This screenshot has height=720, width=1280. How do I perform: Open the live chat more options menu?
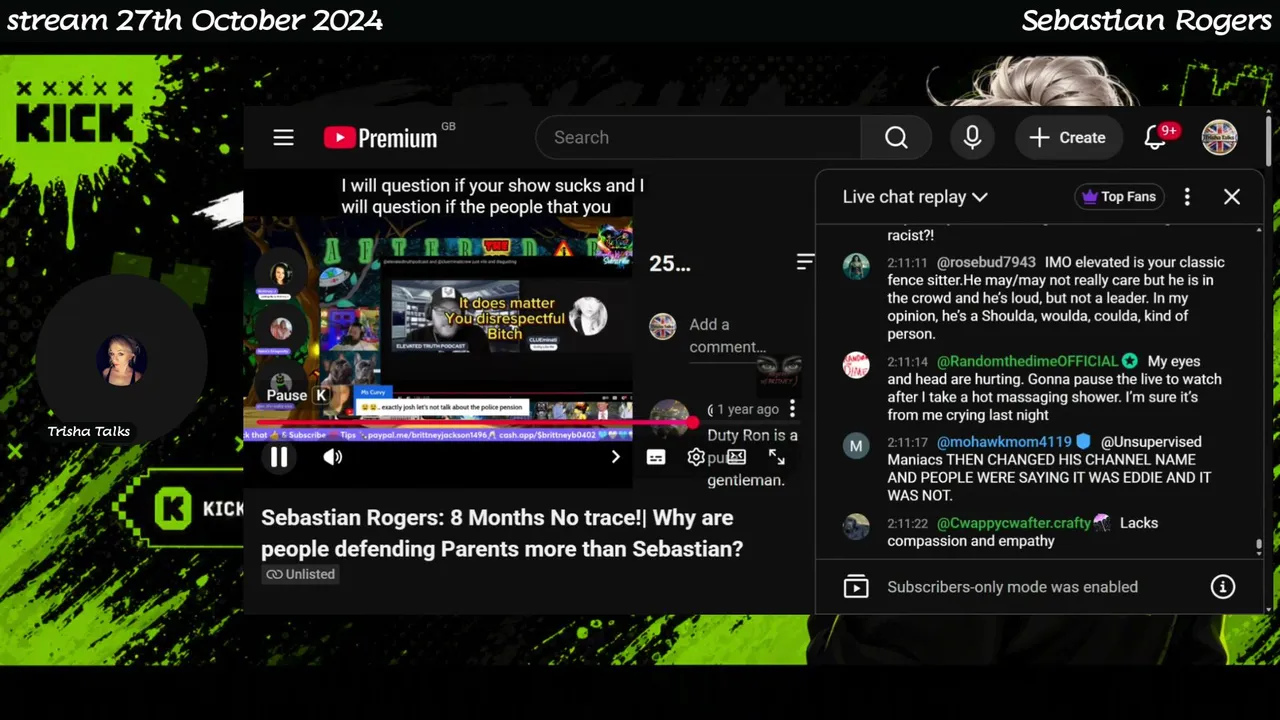1187,197
